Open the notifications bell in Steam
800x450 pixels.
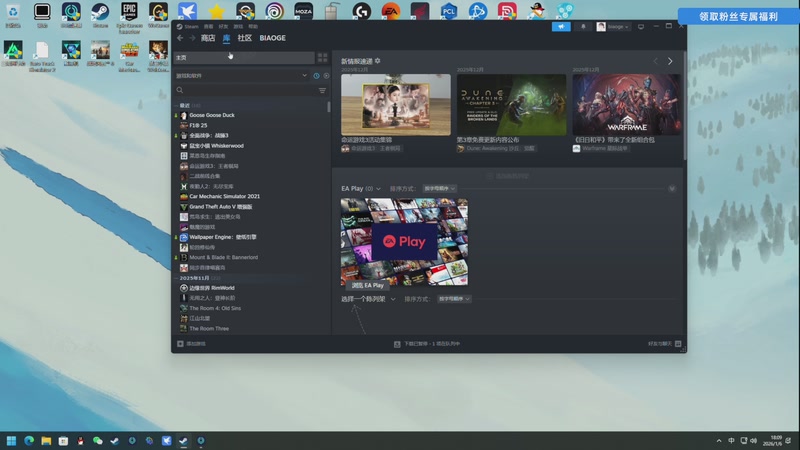(583, 27)
